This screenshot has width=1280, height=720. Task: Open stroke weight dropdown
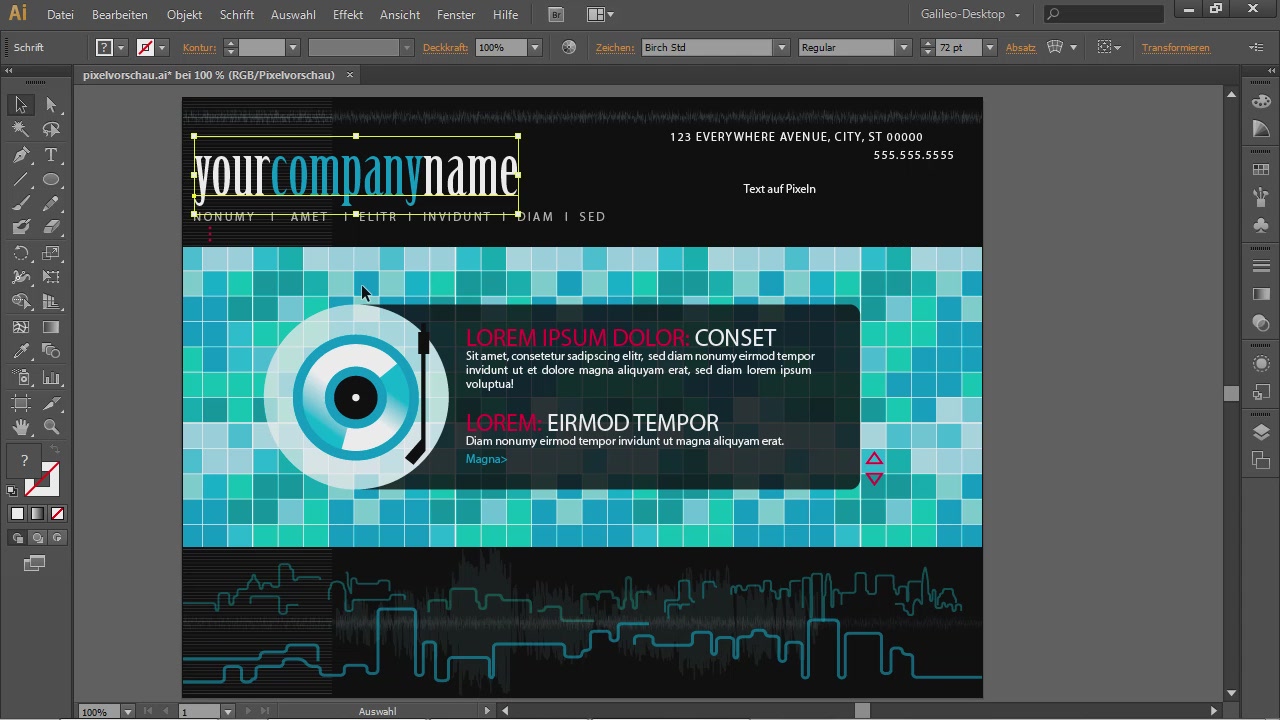click(x=292, y=48)
